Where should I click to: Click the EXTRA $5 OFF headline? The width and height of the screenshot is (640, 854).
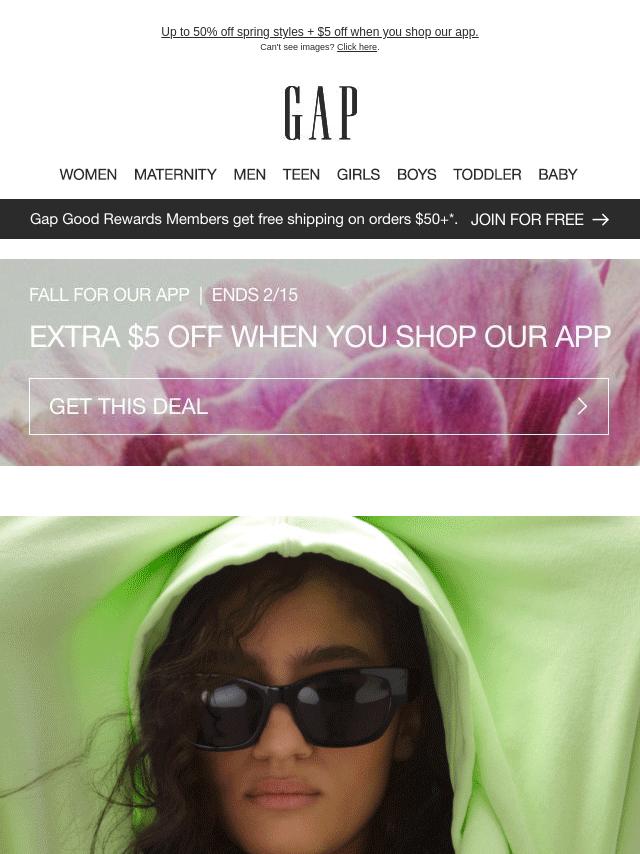(320, 336)
